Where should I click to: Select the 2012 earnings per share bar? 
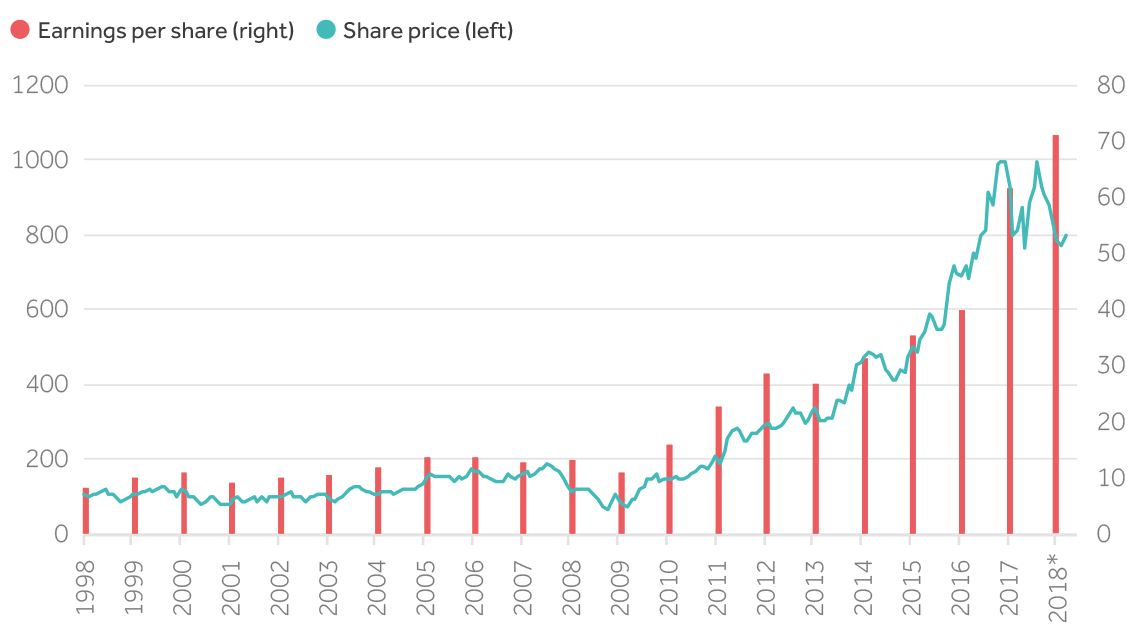click(x=766, y=453)
